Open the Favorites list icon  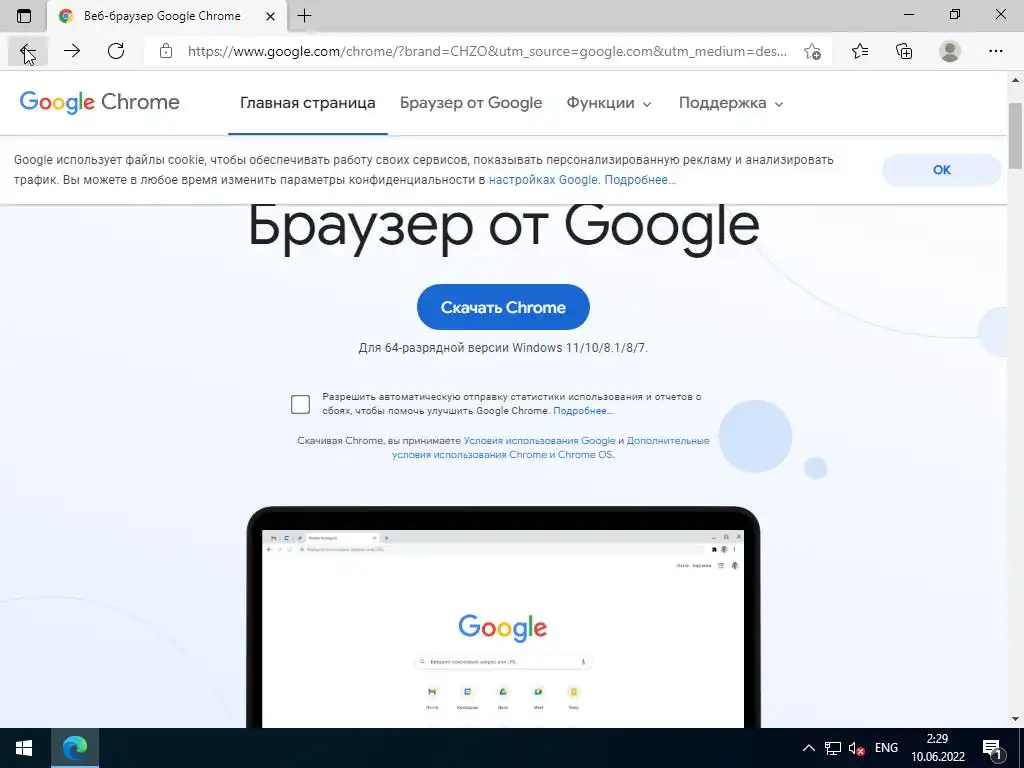860,51
